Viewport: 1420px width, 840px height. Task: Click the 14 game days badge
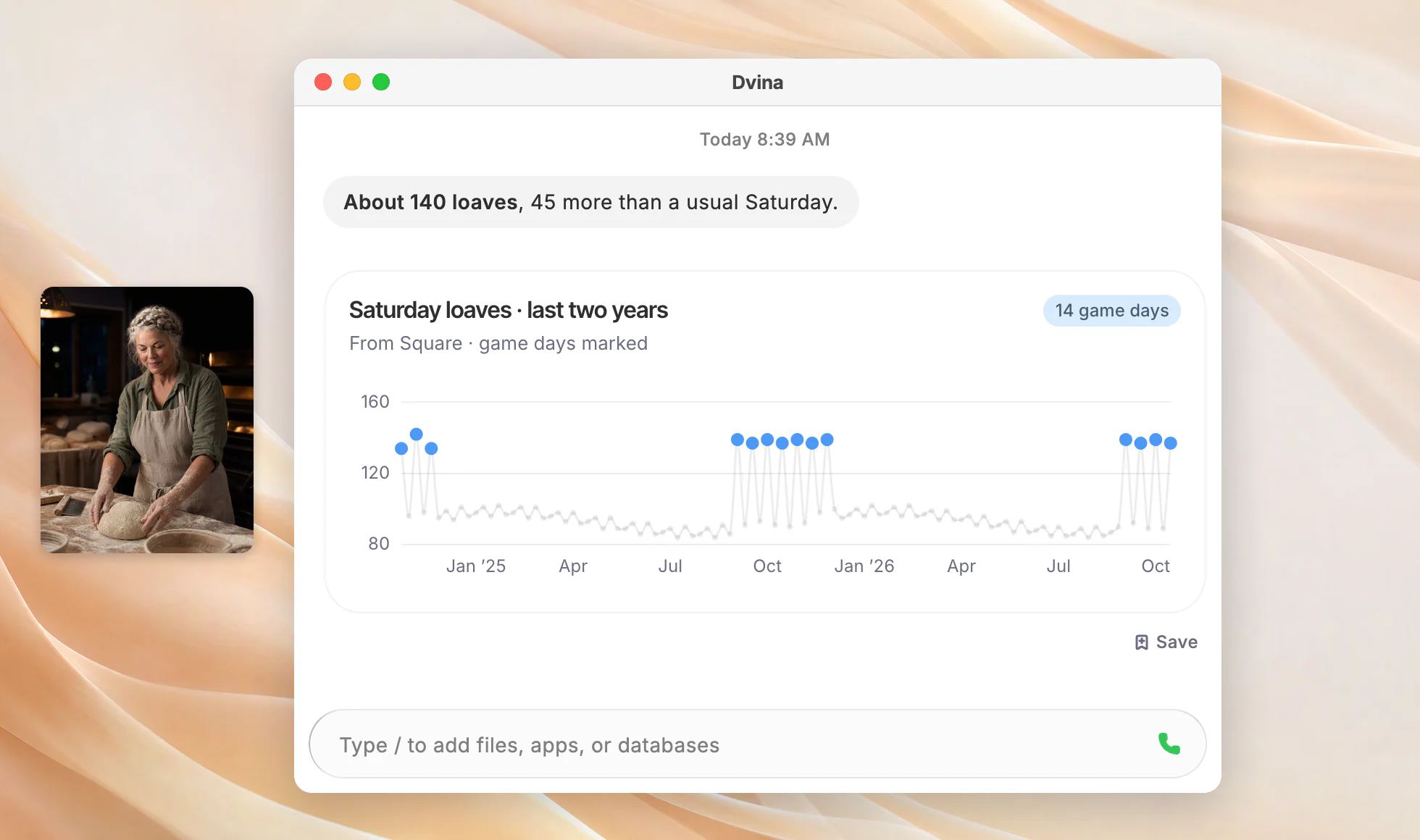pyautogui.click(x=1111, y=311)
